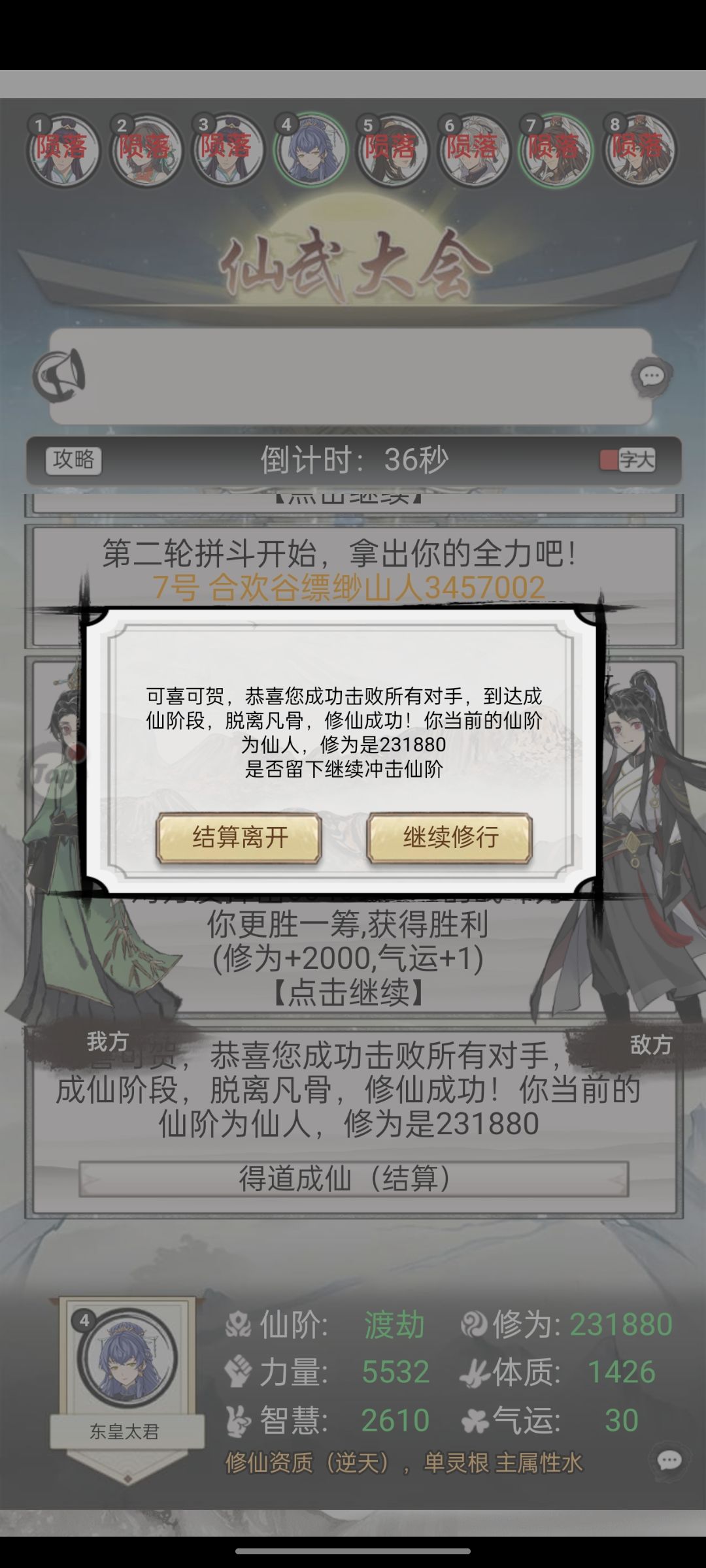Open the chat bubble near the stats panel

click(x=669, y=1460)
